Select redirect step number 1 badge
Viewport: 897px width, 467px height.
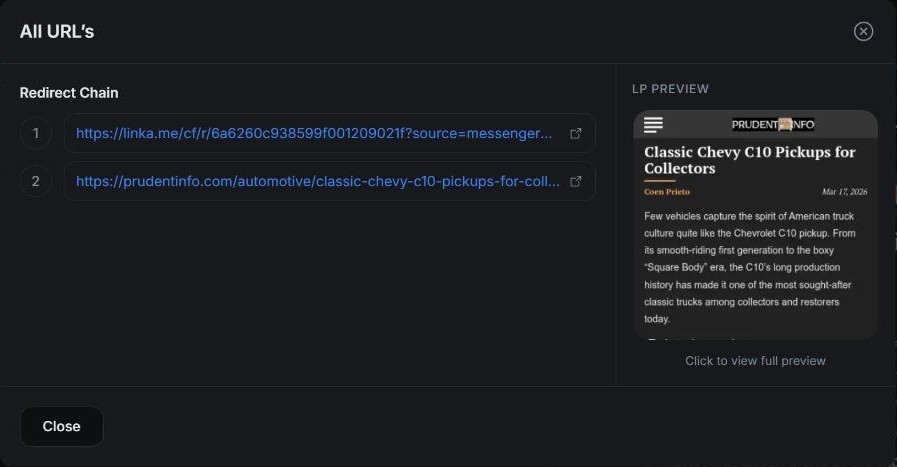tap(35, 133)
